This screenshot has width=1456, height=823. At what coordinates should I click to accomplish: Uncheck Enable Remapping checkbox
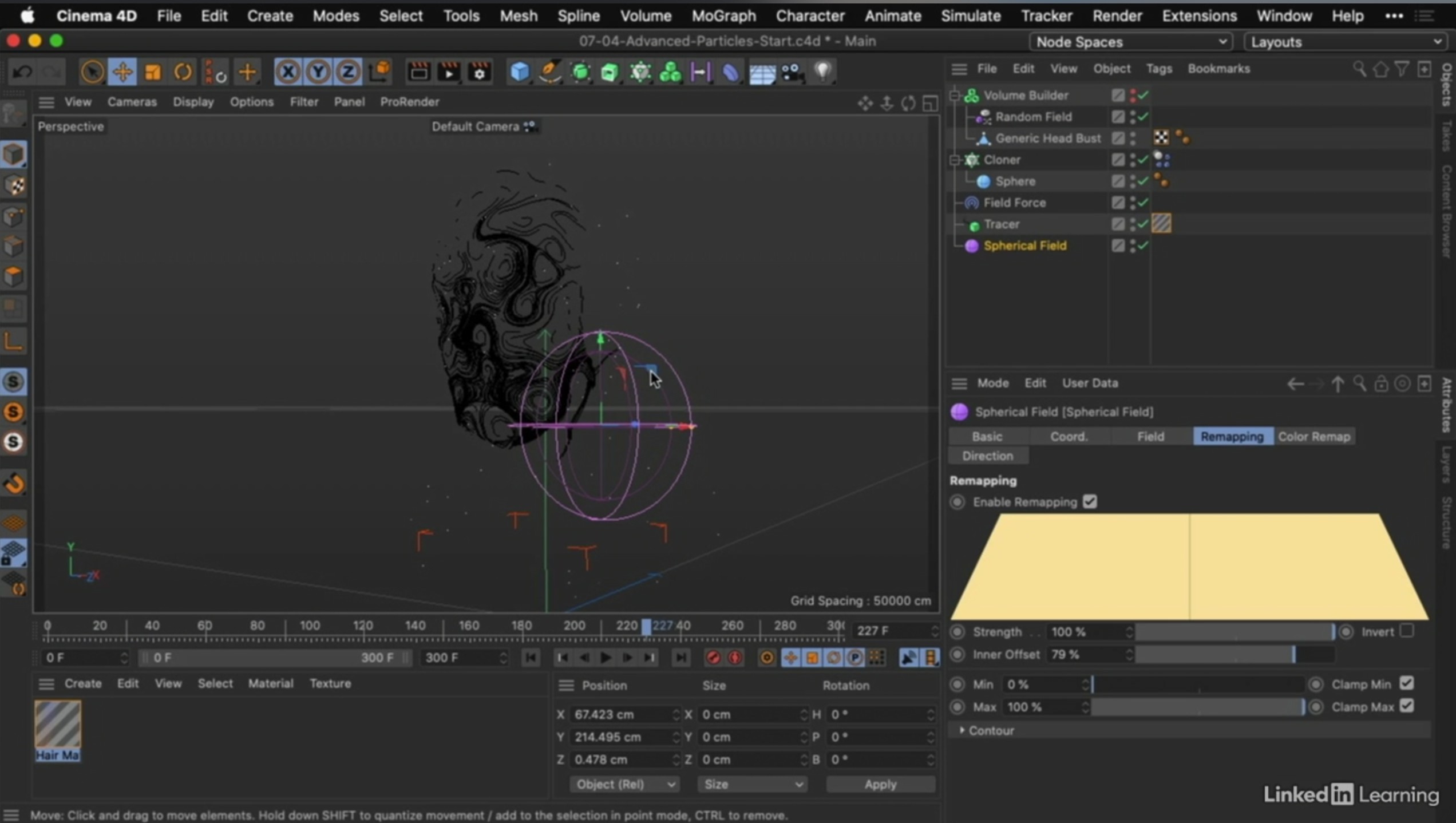(1090, 502)
